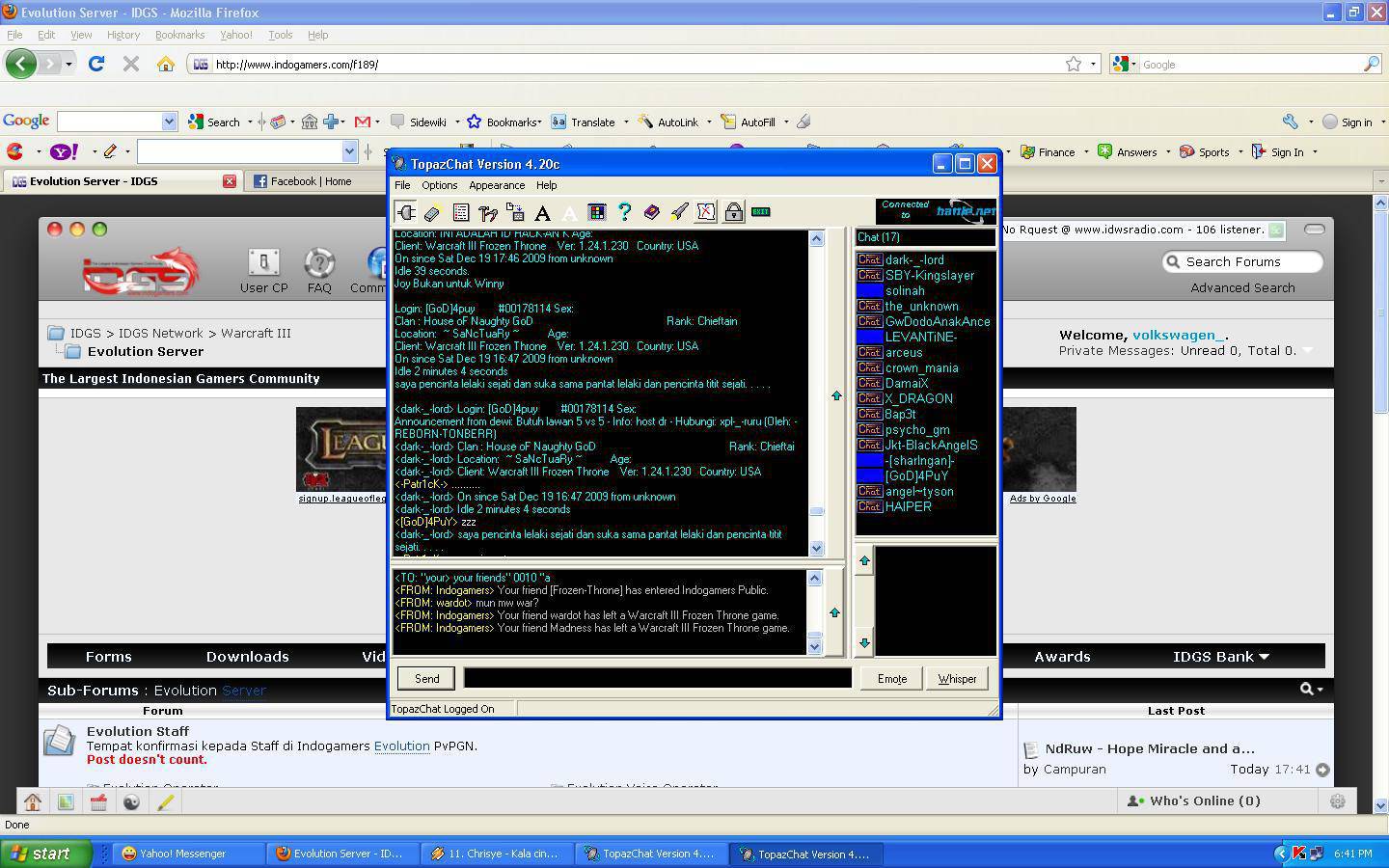
Task: Click whisper pane scrollbar up arrow
Action: (814, 578)
